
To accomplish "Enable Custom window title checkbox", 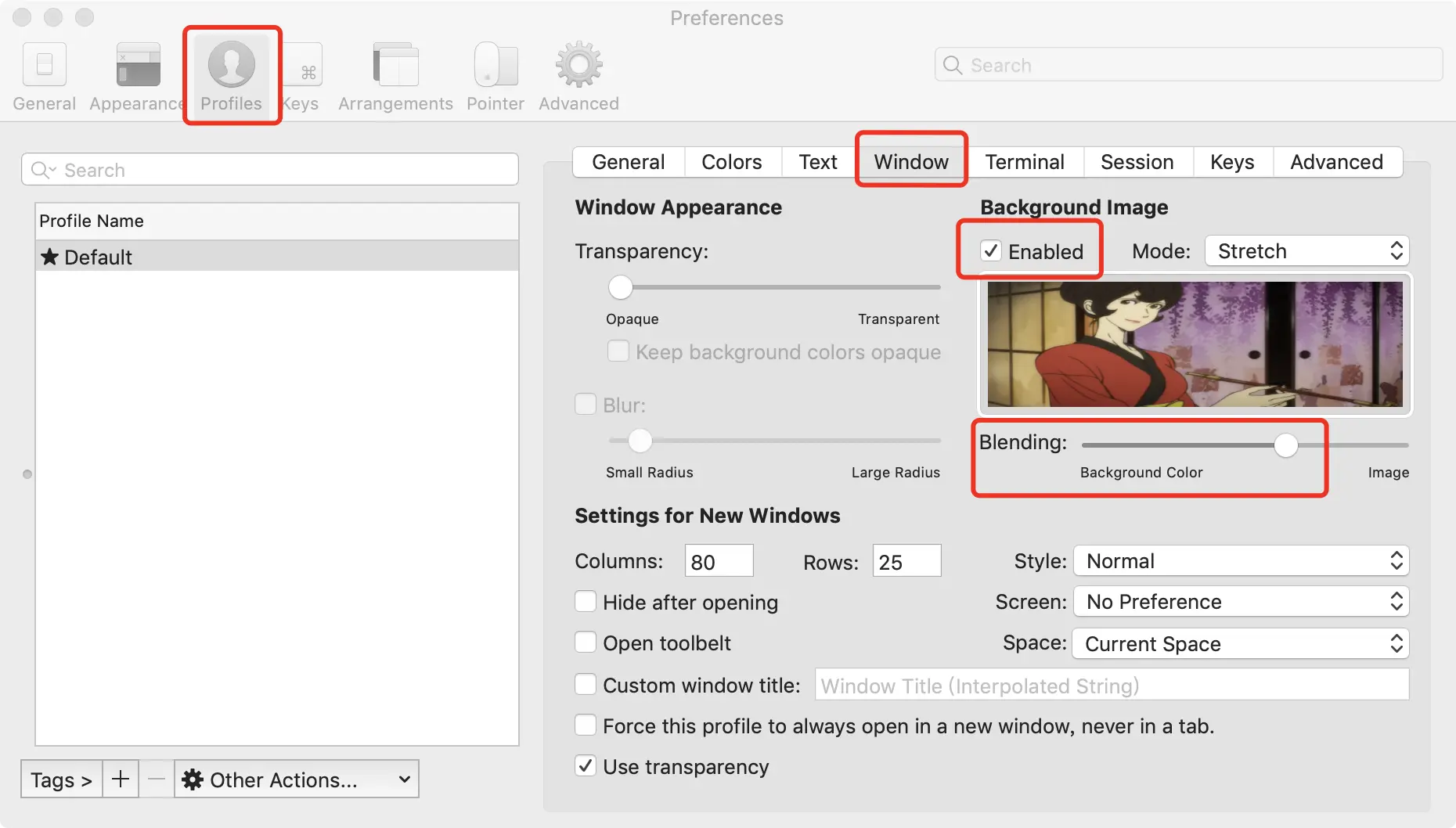I will tap(586, 684).
